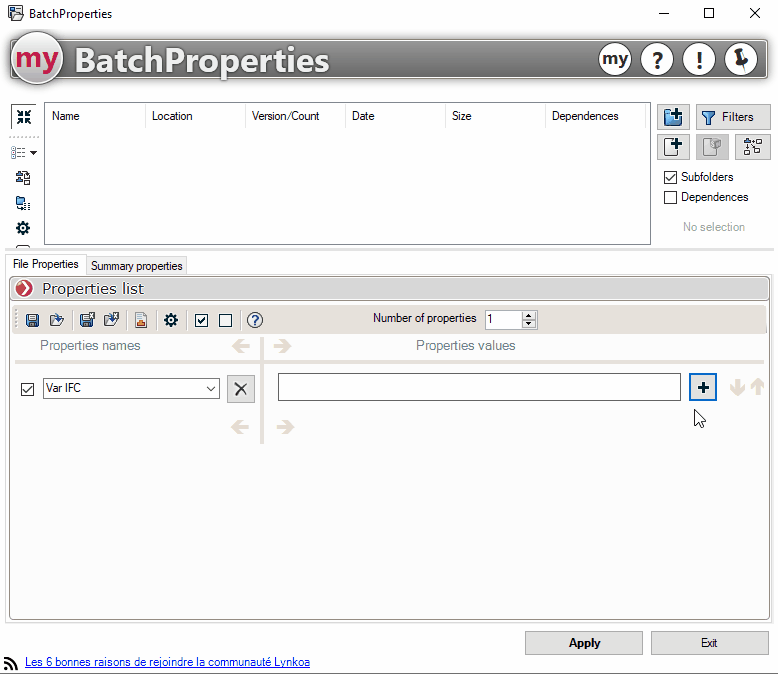
Task: Maximize the BatchProperties window
Action: tap(709, 13)
